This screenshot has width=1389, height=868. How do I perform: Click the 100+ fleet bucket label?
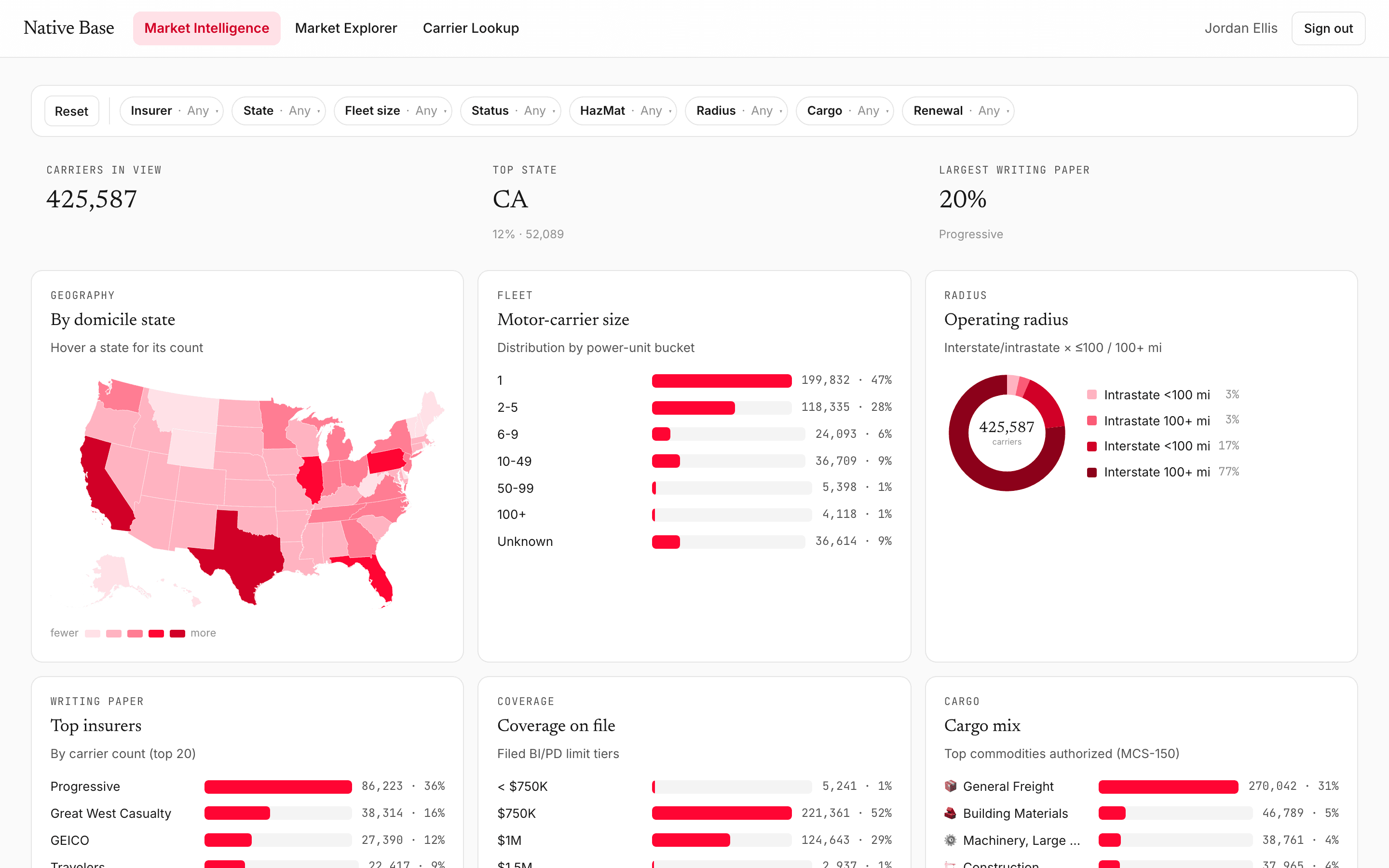coord(511,515)
